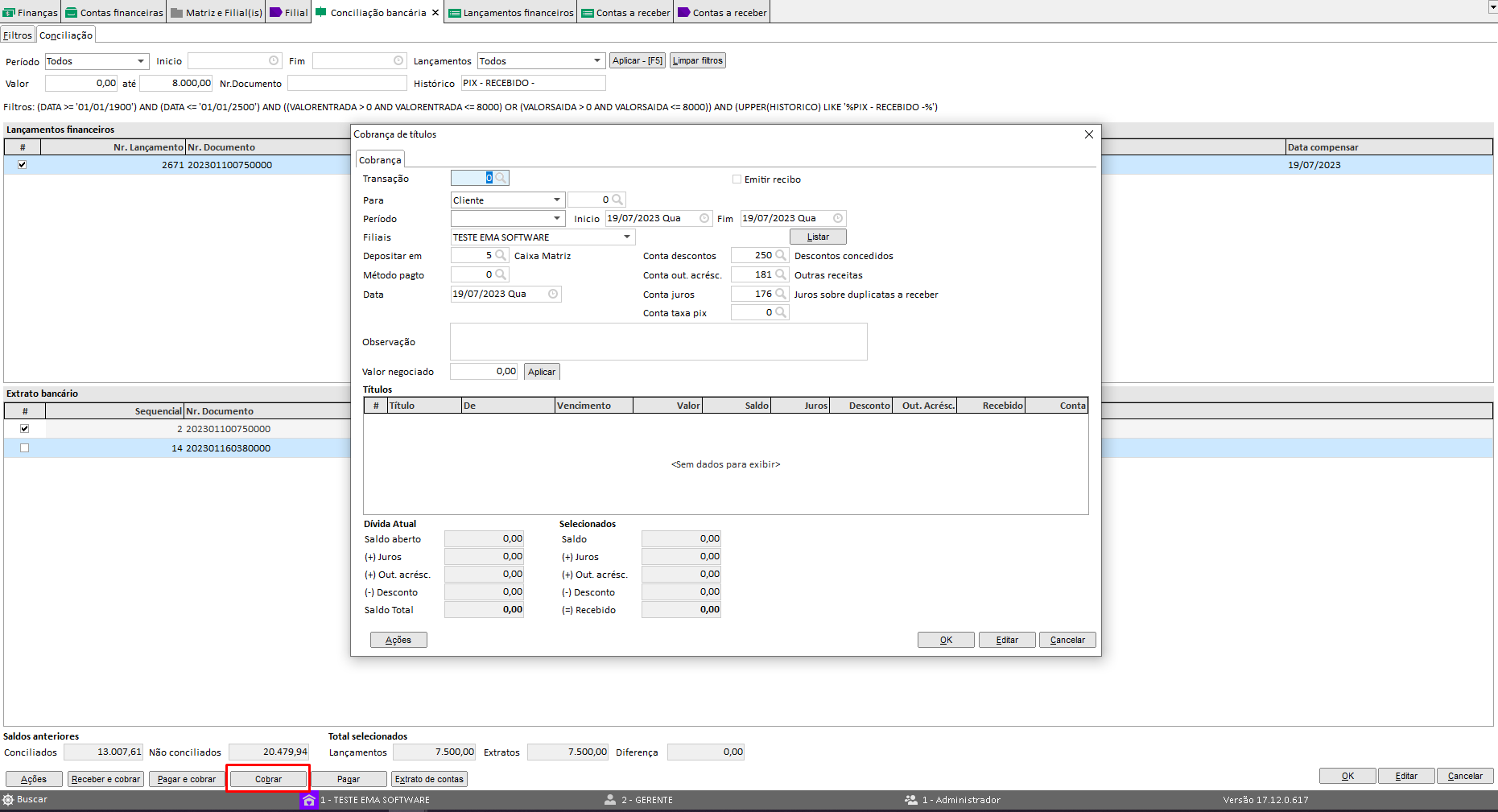The image size is (1498, 812).
Task: Switch to the Finanças tab
Action: 31,12
